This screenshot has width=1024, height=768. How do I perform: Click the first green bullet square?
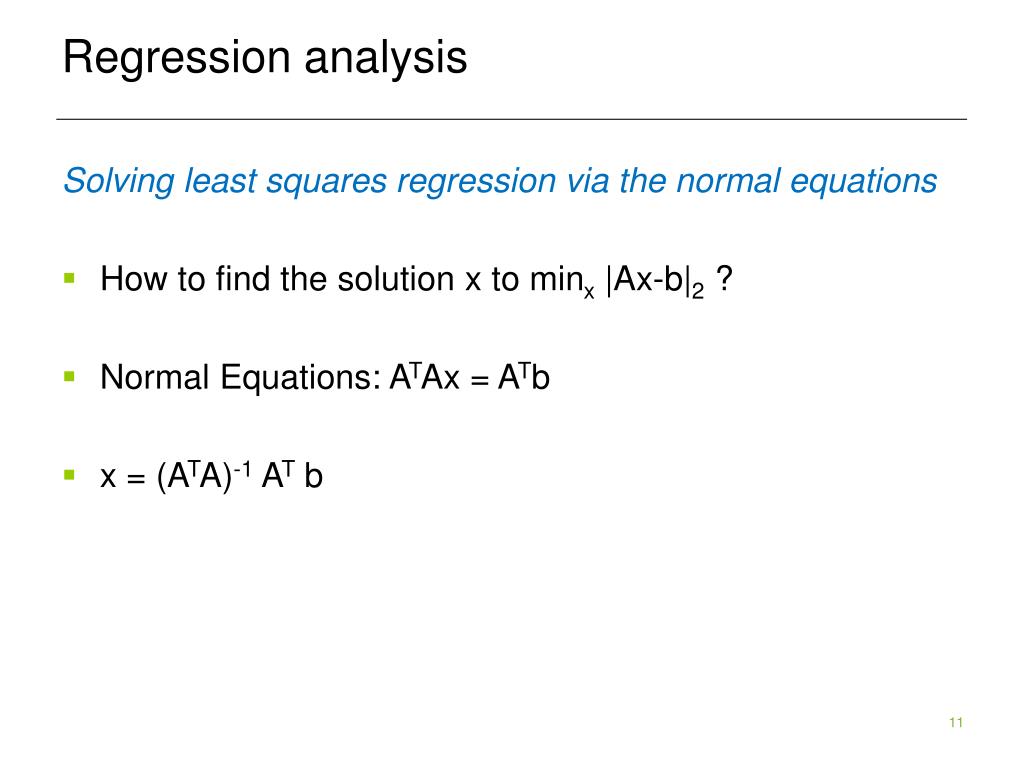click(70, 279)
